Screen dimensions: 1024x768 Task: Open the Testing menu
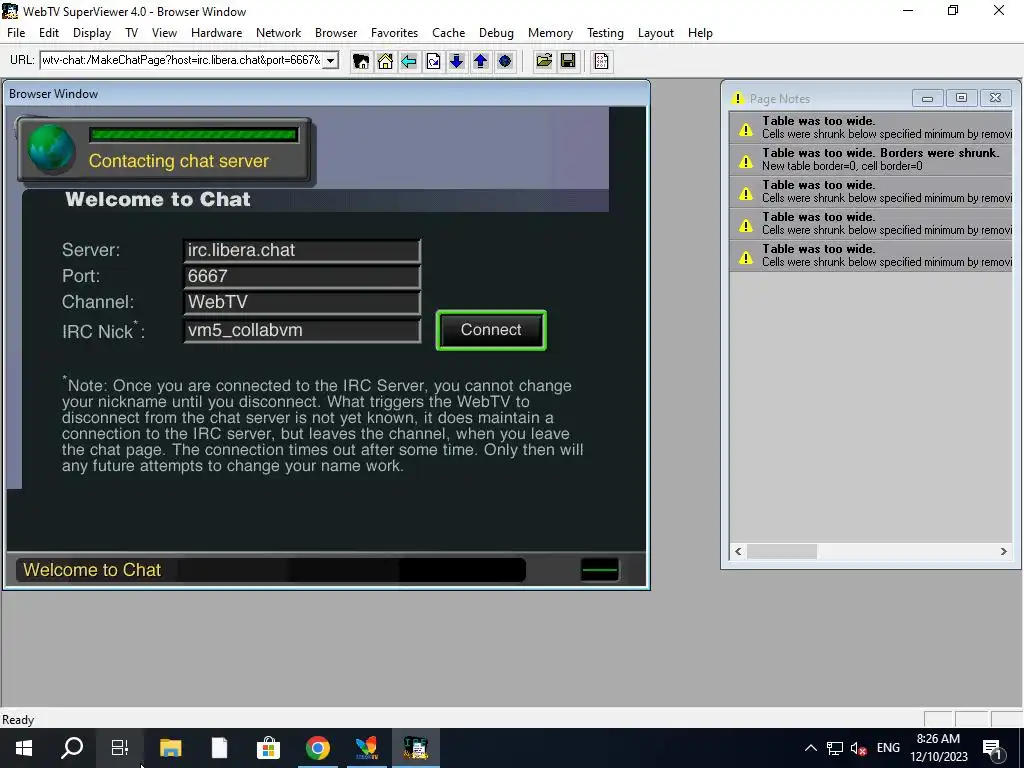pyautogui.click(x=605, y=33)
